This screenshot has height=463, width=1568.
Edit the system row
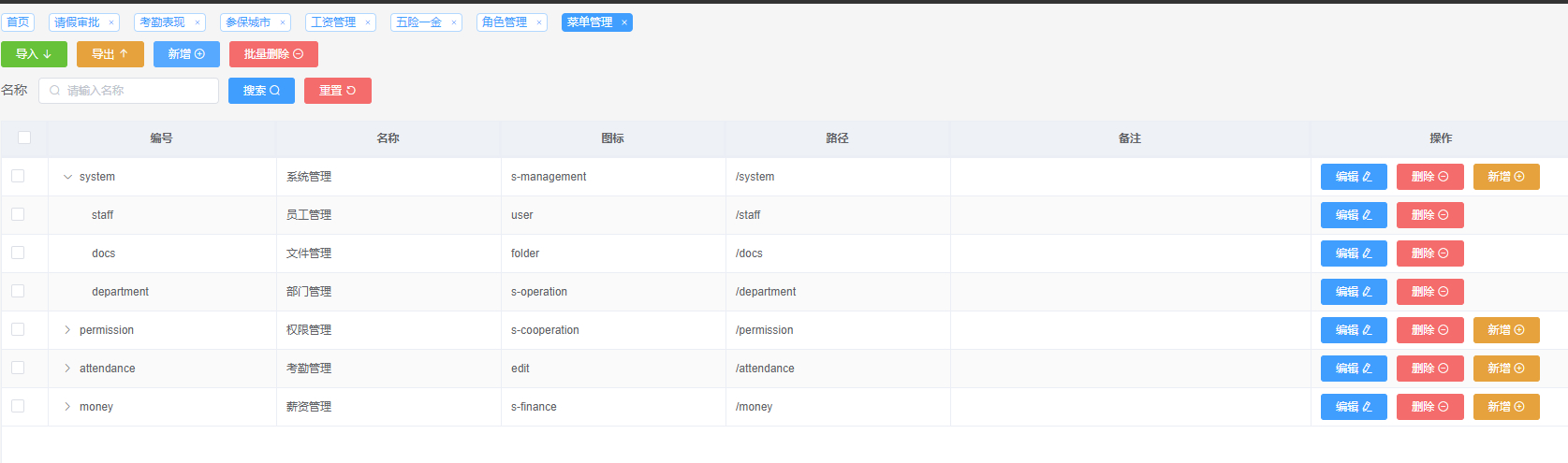[x=1354, y=177]
